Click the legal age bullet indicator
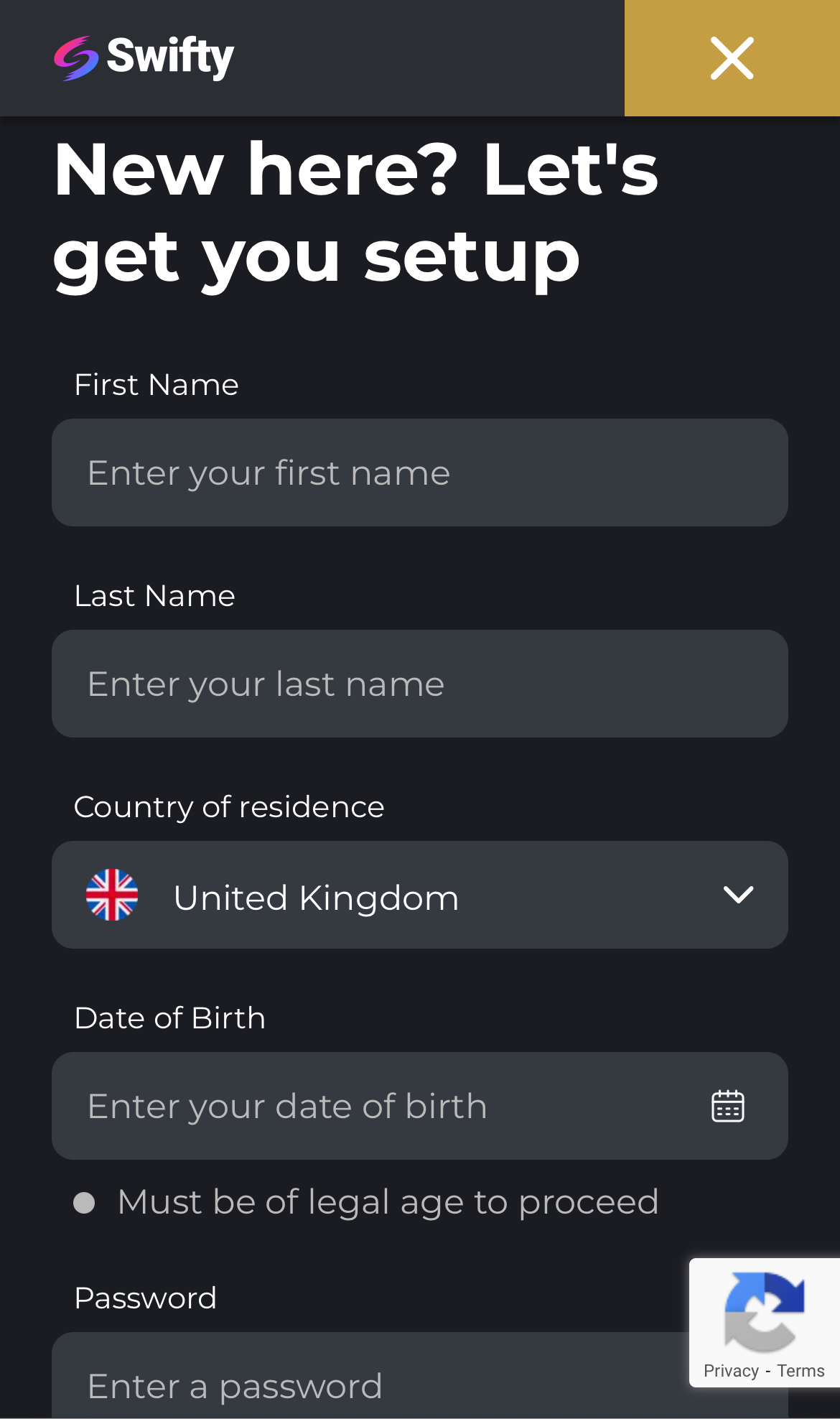This screenshot has height=1419, width=840. [x=84, y=1203]
